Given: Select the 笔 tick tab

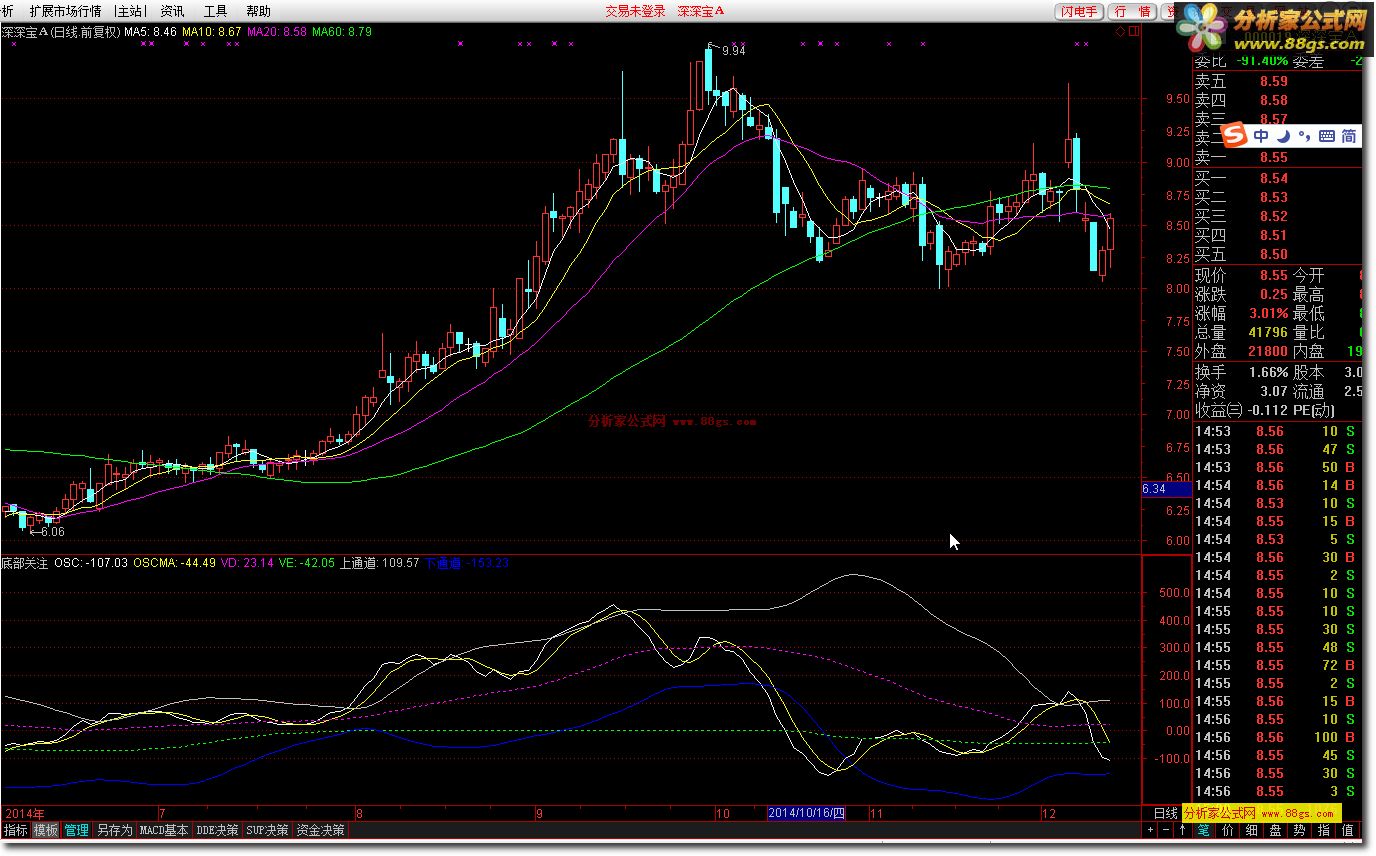Looking at the screenshot, I should click(1204, 830).
